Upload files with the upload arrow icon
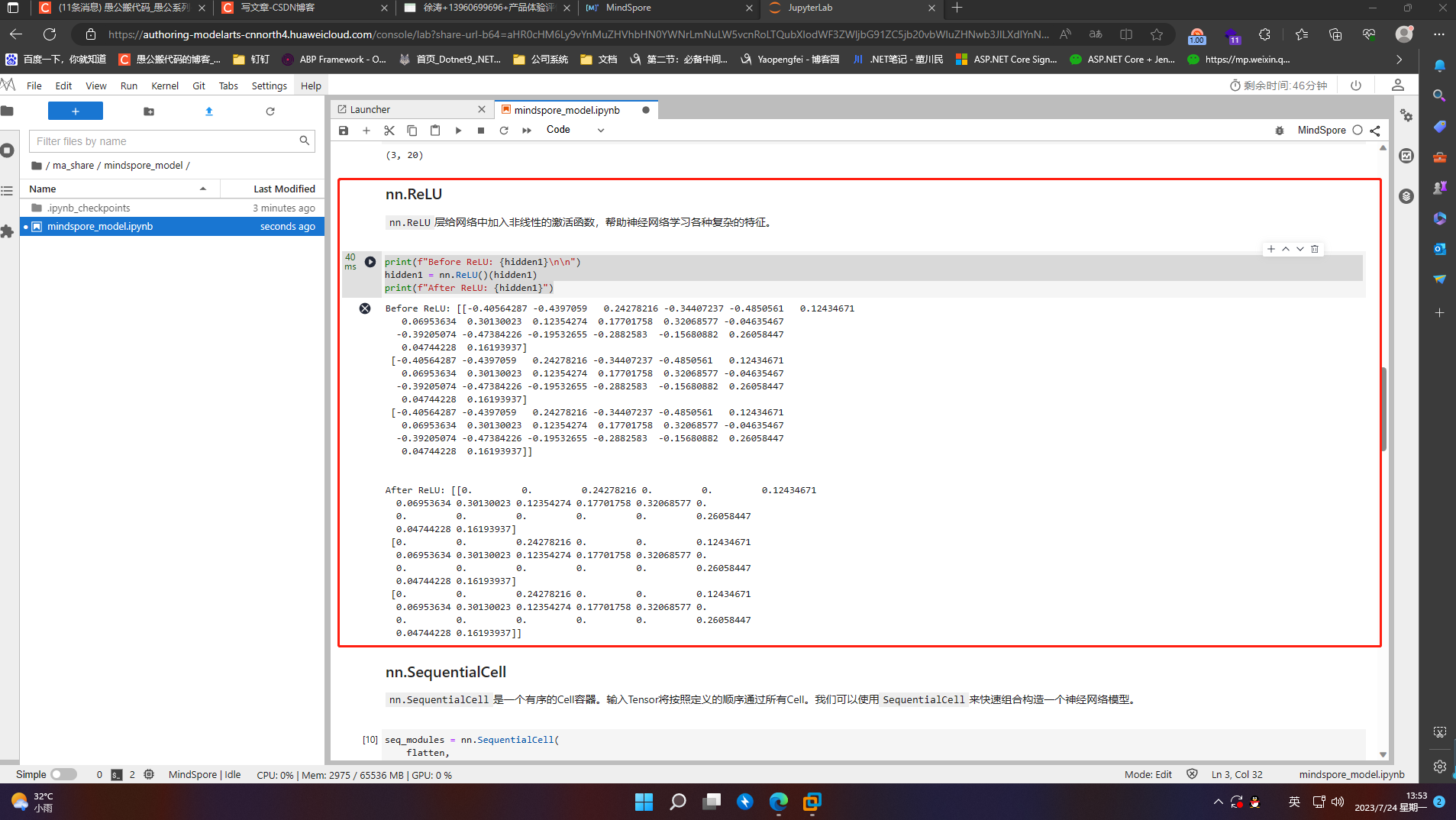Viewport: 1456px width, 820px height. (x=209, y=111)
